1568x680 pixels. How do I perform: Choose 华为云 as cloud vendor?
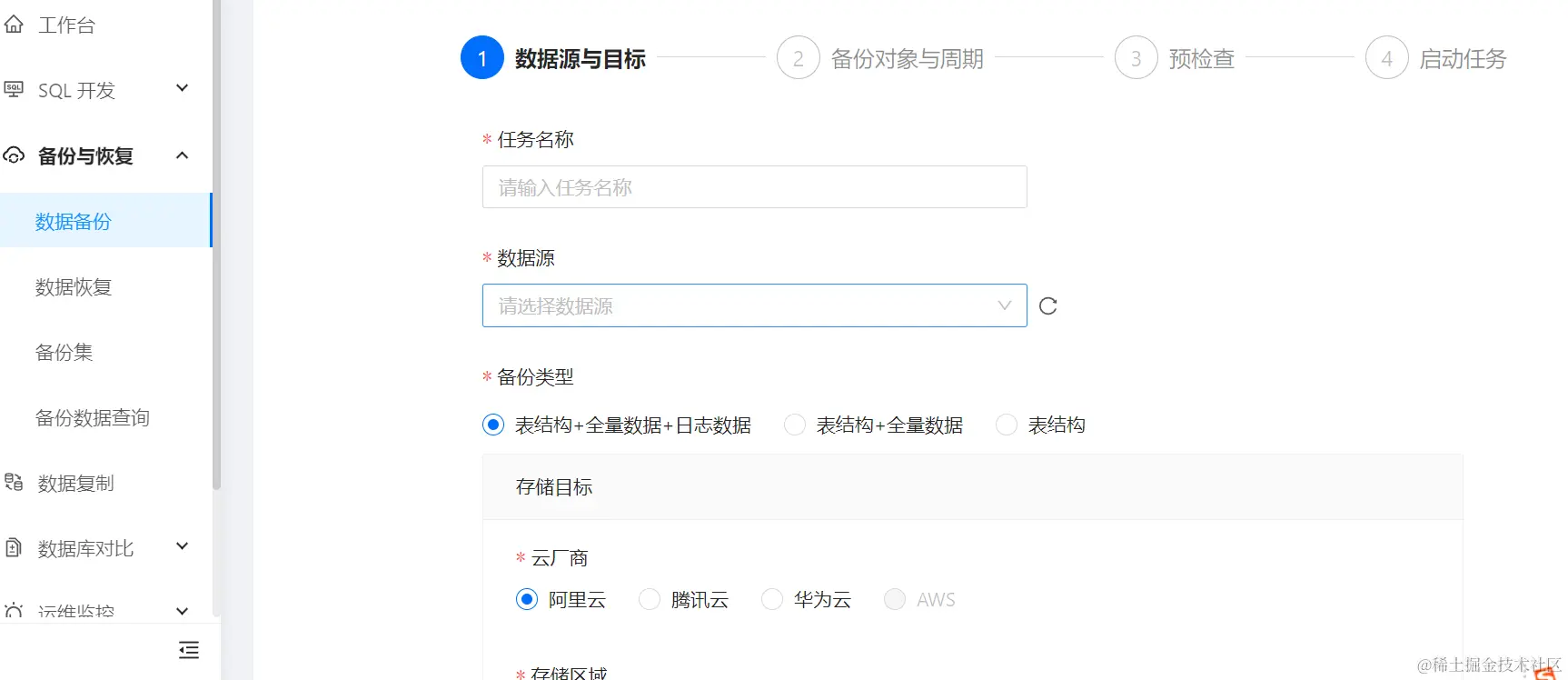point(772,599)
